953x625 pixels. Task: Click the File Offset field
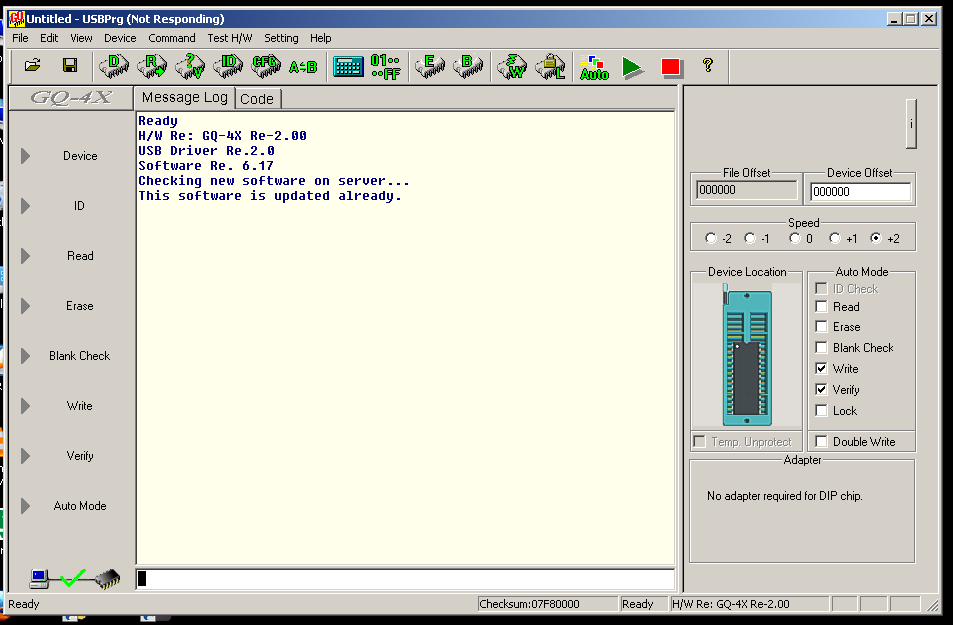click(x=747, y=190)
